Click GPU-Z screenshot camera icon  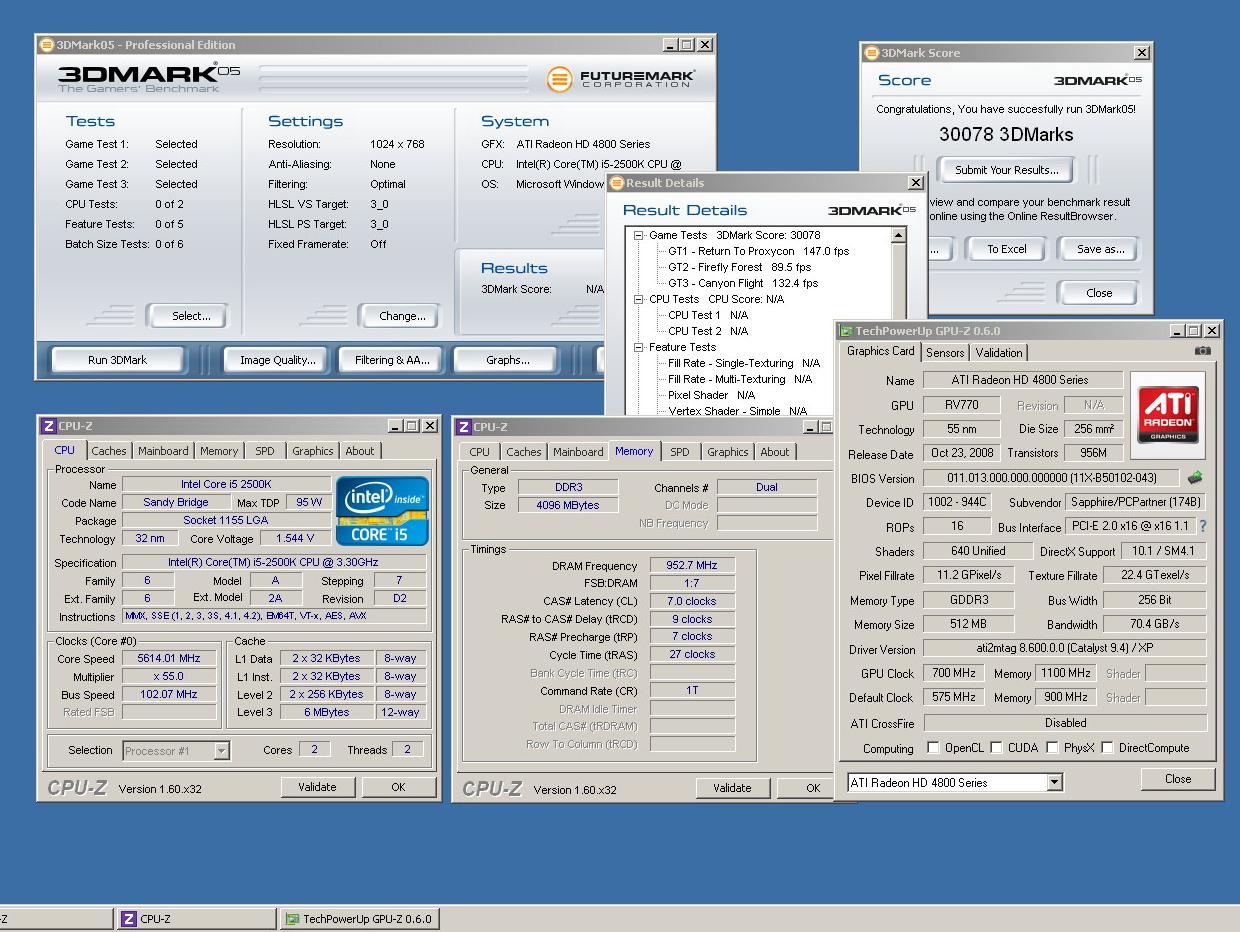click(1203, 351)
